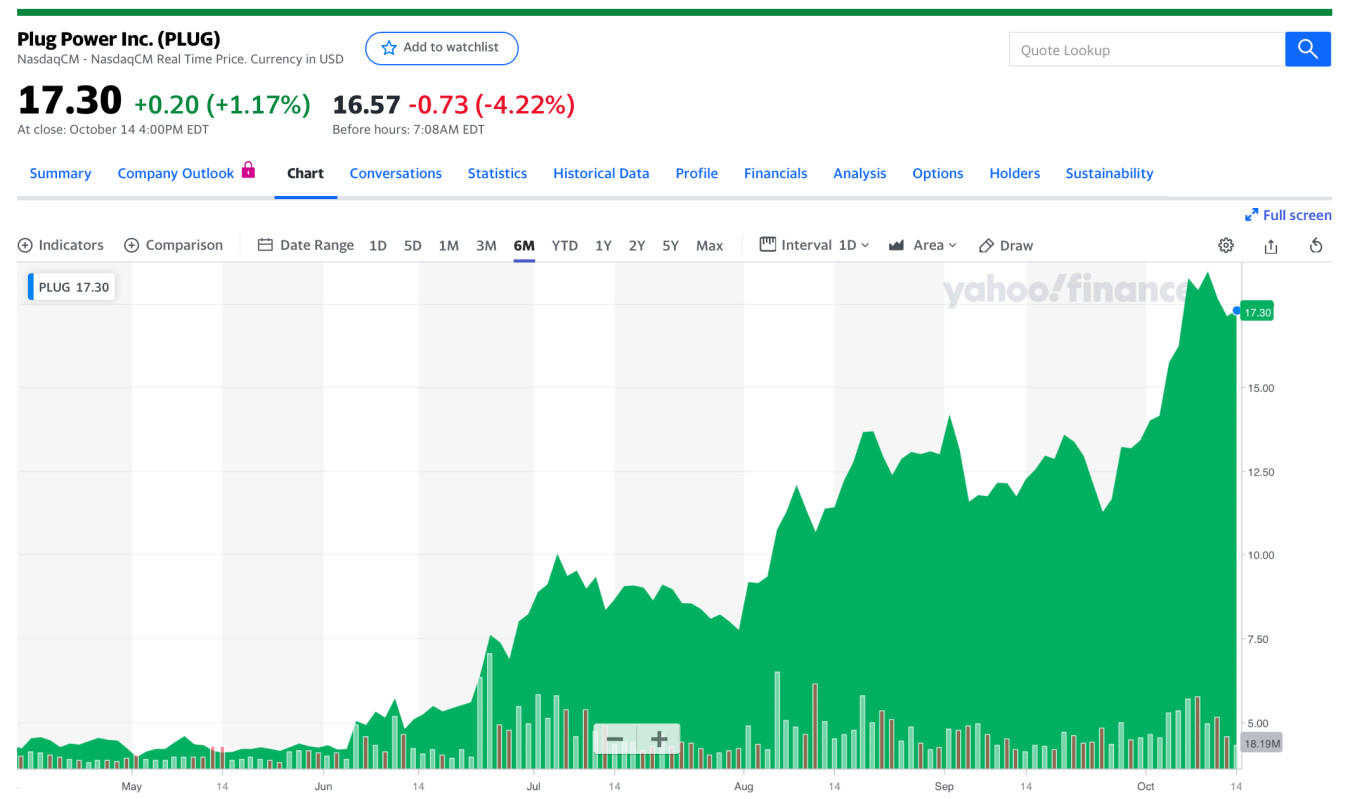Open the Company Outlook tab

coord(176,173)
